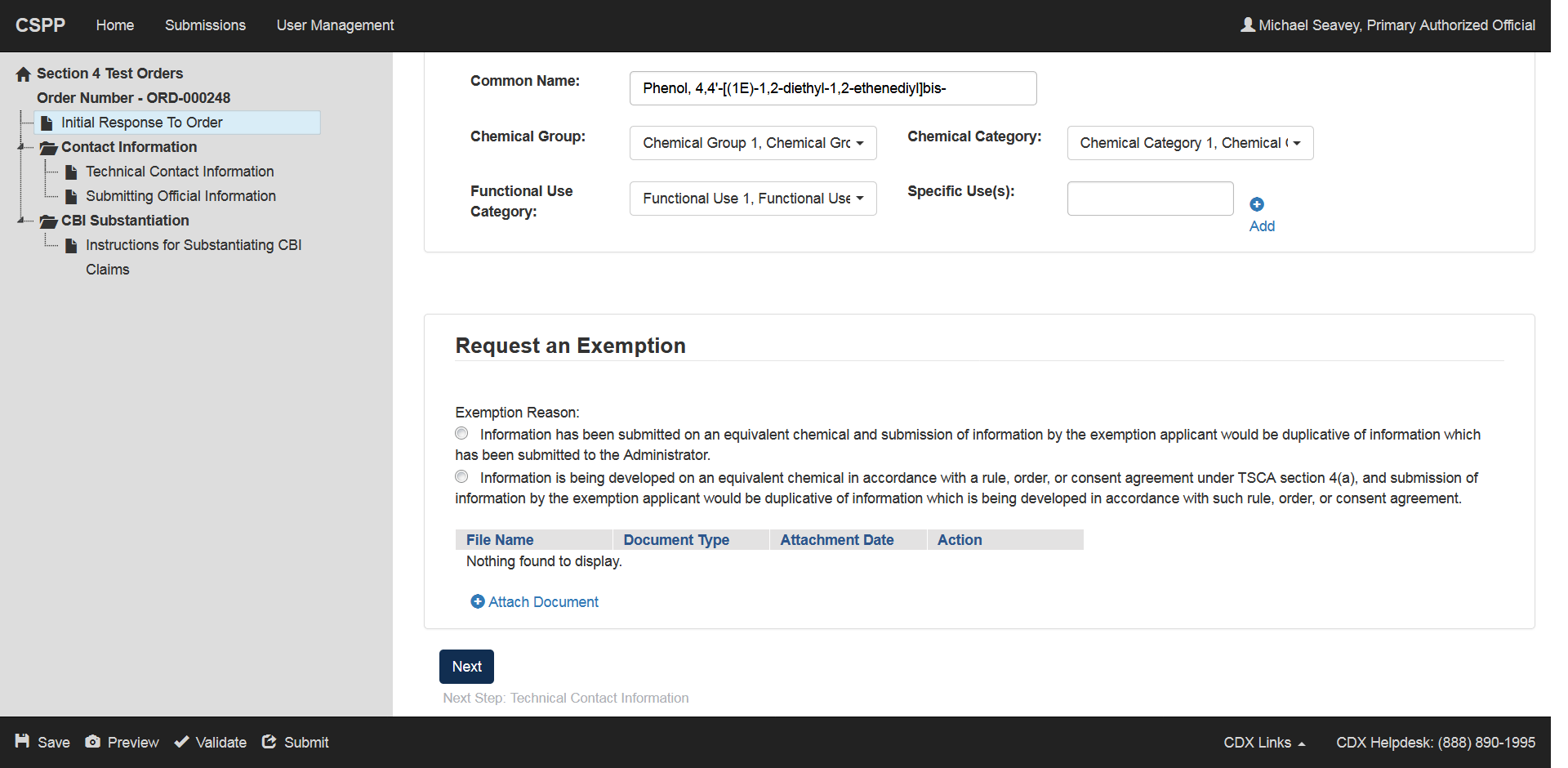Screen dimensions: 1568x768
Task: Open the Functional Use Category dropdown
Action: (x=752, y=199)
